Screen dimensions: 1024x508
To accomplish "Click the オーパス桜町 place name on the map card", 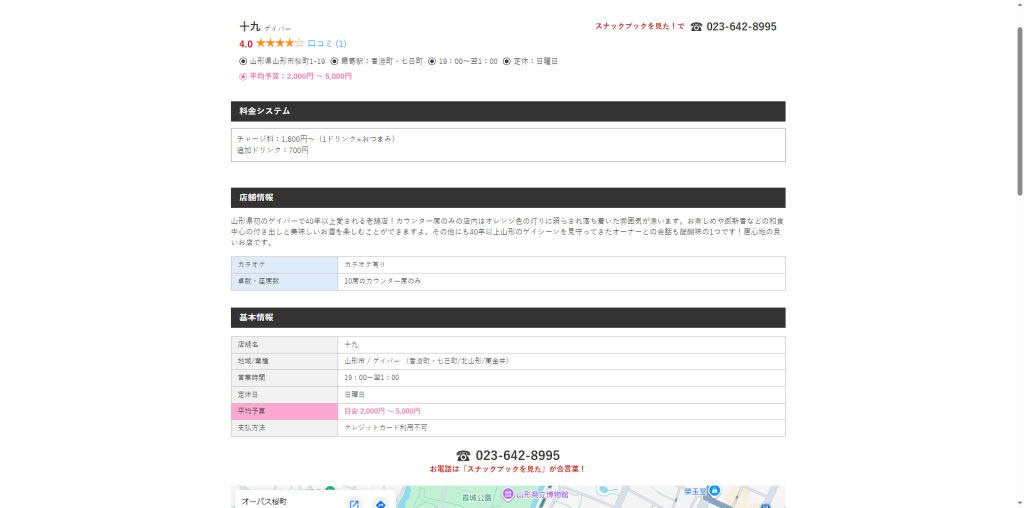I will click(264, 501).
